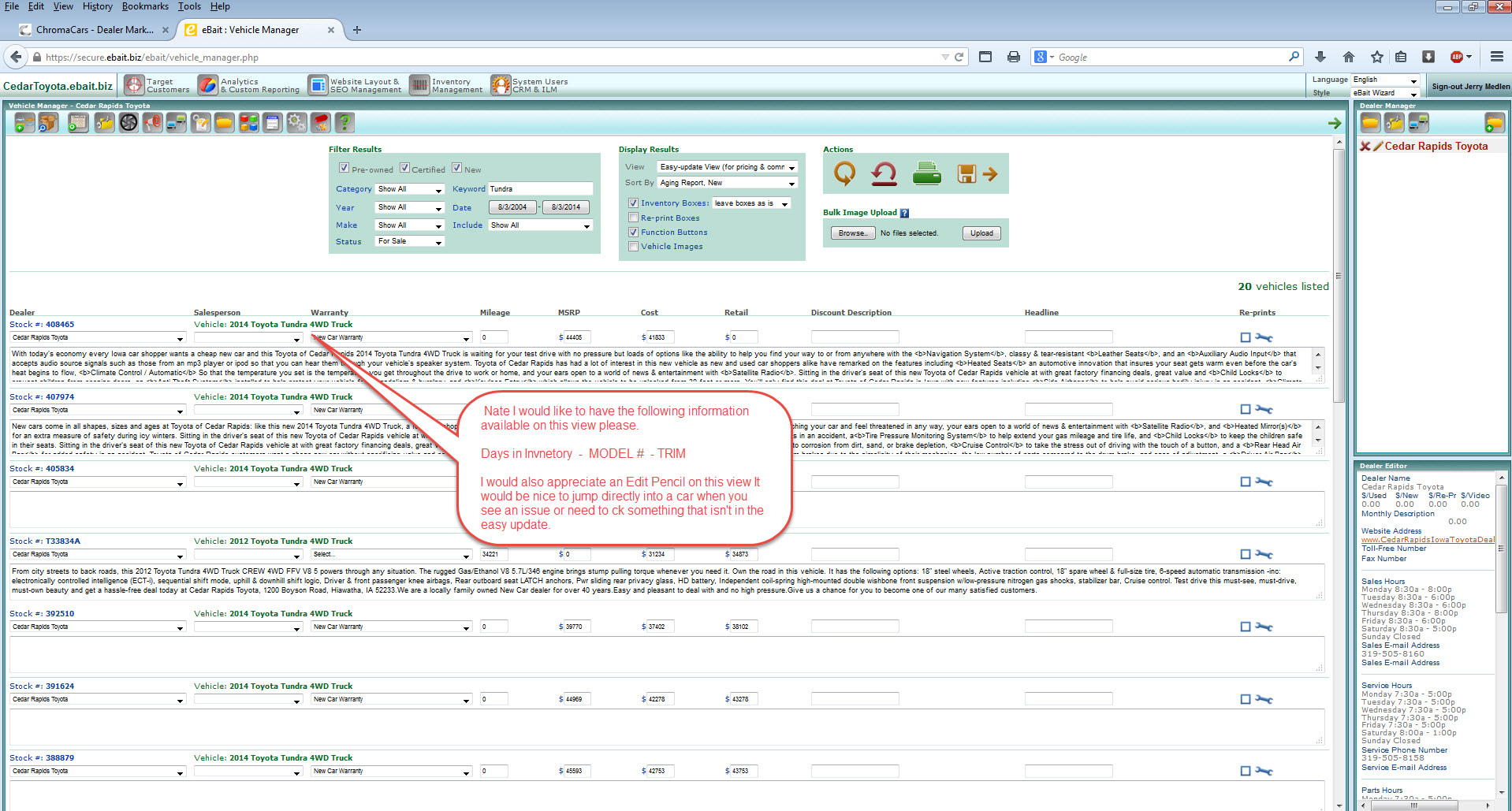Click the save floppy disk with arrow icon
The width and height of the screenshot is (1512, 811).
(978, 174)
